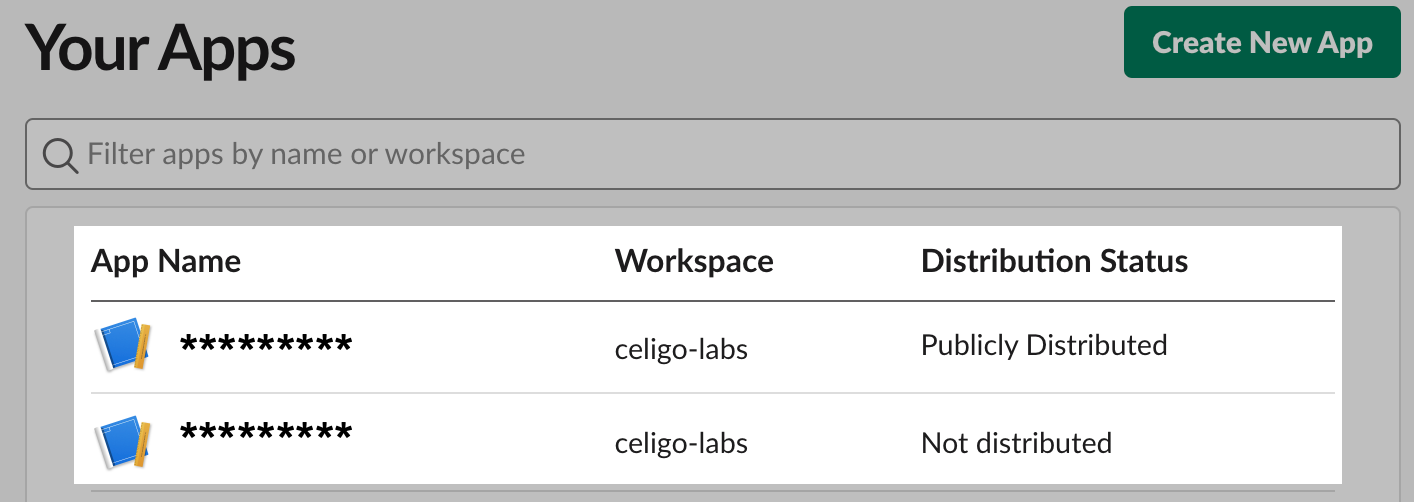Open the masked app name marked Publicly Distributed
Viewport: 1414px width, 502px height.
pos(266,344)
